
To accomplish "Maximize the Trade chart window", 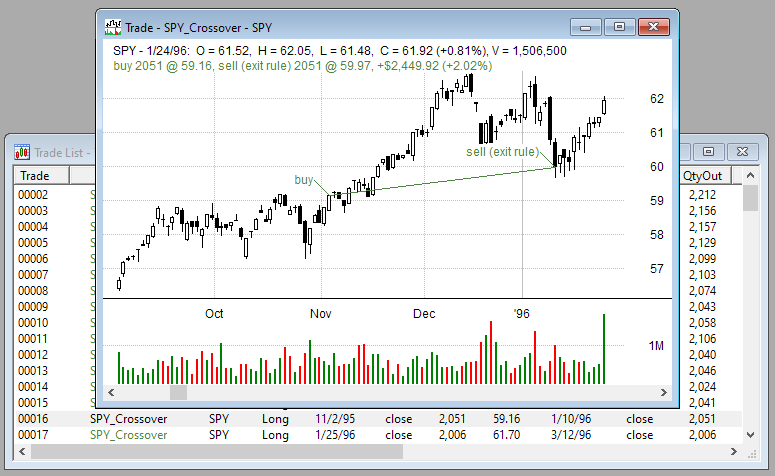I will (x=620, y=25).
